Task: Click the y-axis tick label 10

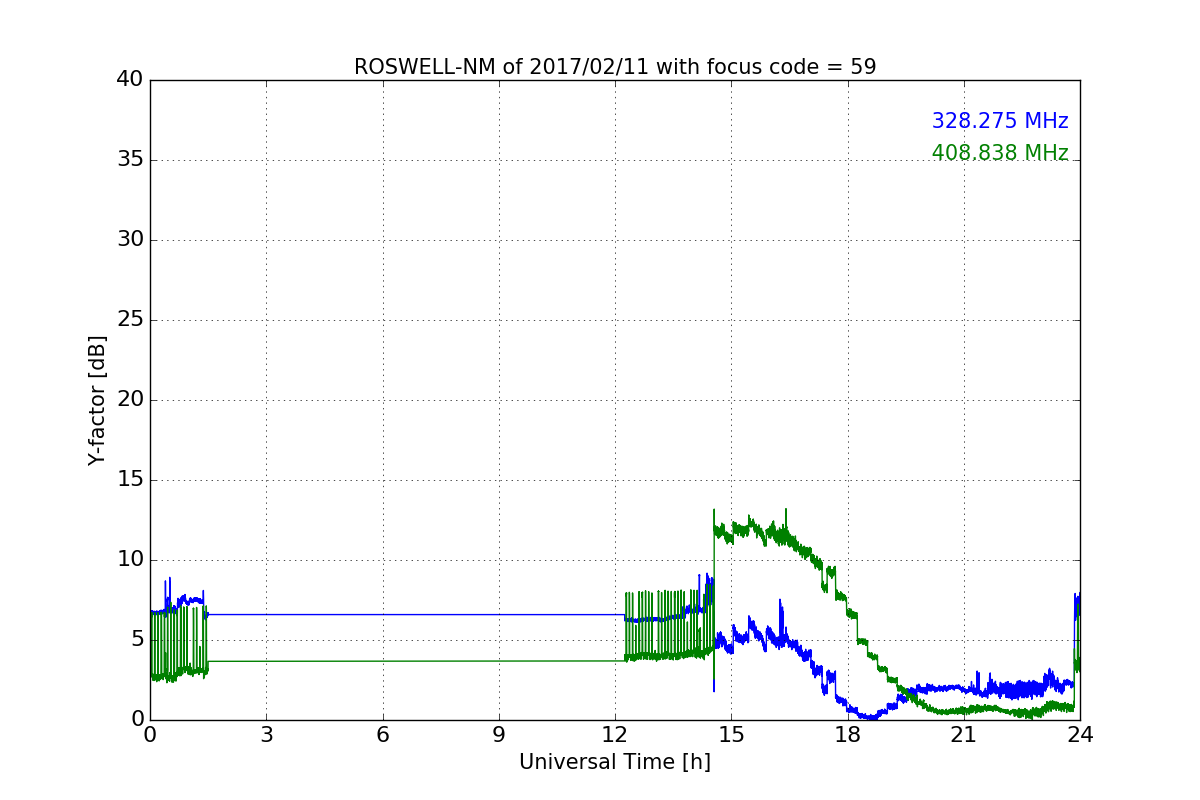Action: coord(129,560)
